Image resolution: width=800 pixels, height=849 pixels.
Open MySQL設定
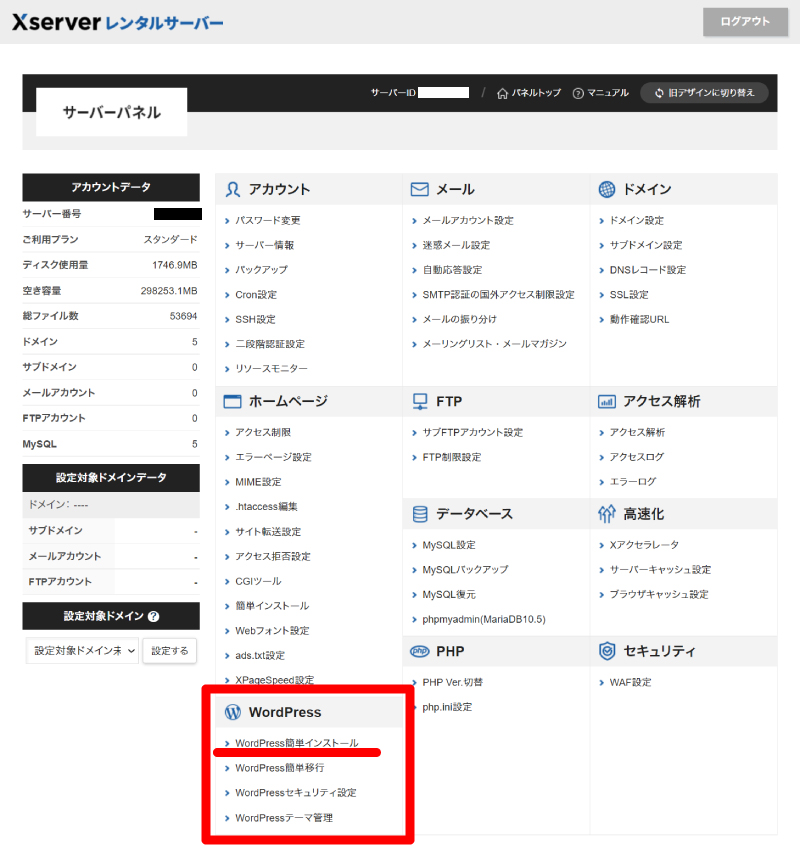[449, 545]
